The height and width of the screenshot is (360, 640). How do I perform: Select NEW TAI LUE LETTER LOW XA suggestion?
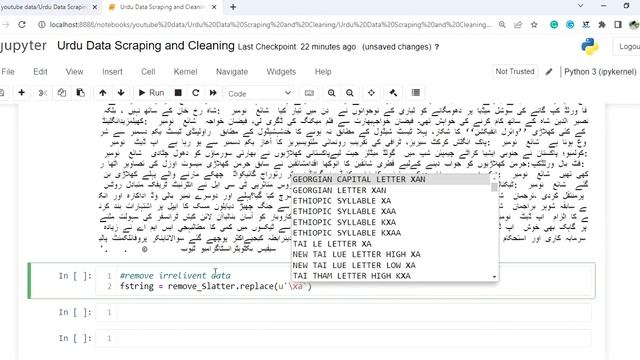coord(391,265)
